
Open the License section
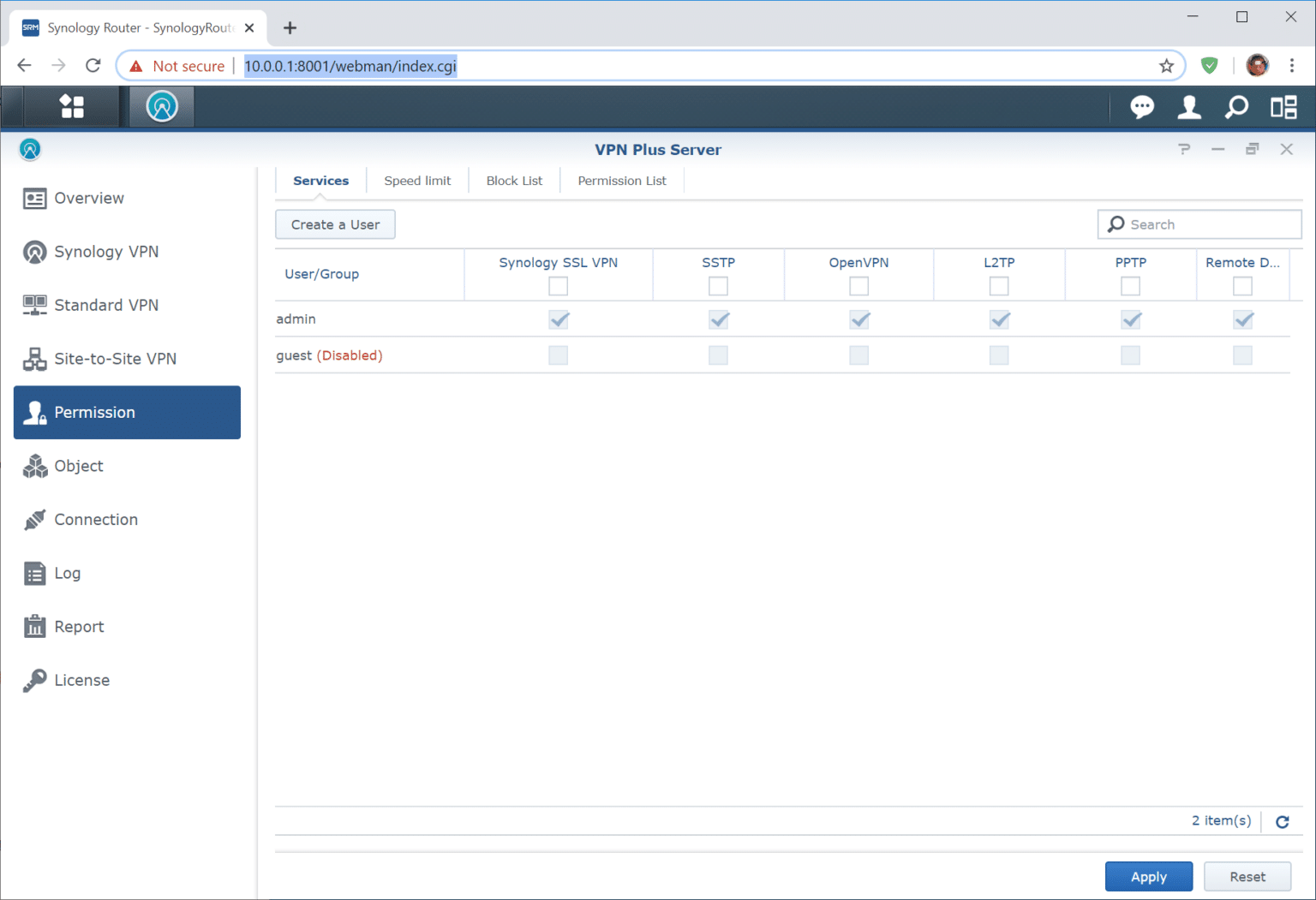click(x=127, y=680)
